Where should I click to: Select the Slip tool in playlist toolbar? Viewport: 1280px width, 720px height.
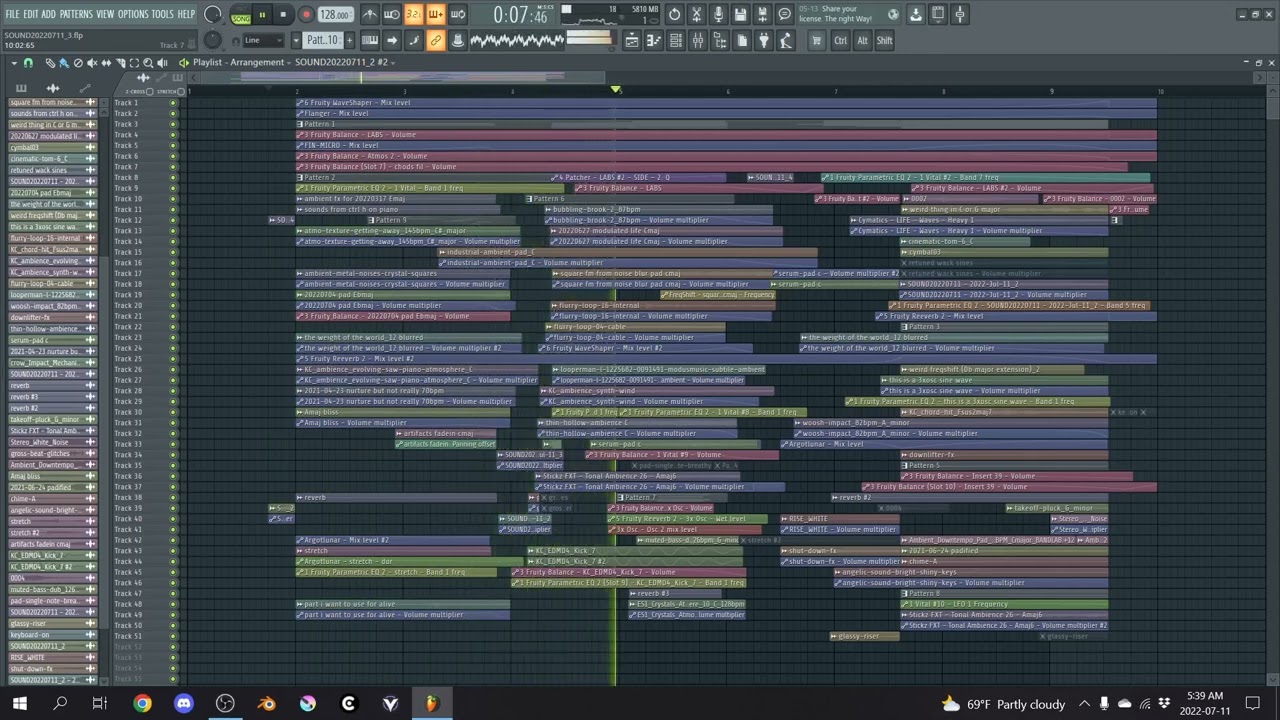click(106, 63)
